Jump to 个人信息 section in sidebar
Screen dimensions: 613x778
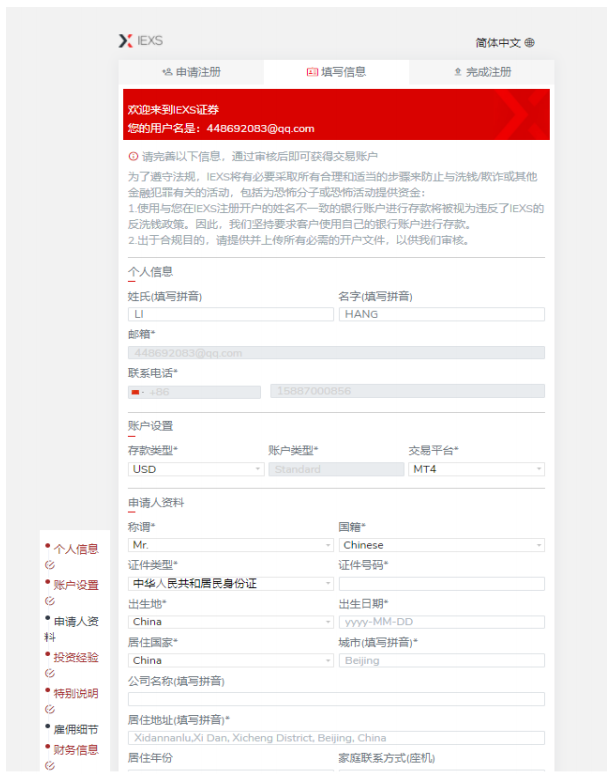tap(76, 549)
